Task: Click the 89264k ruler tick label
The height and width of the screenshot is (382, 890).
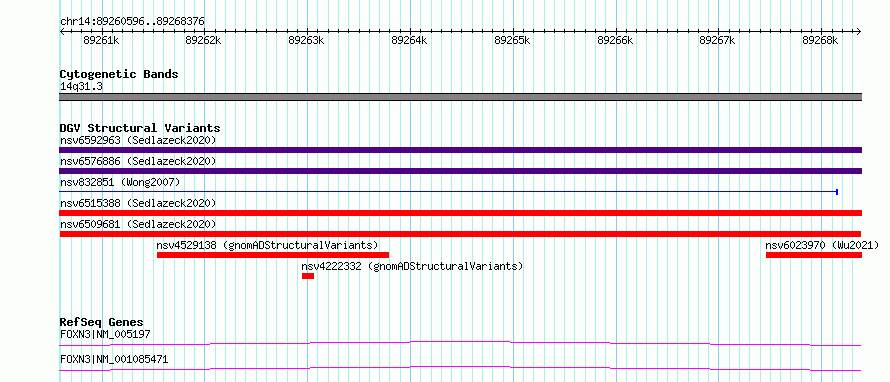Action: (410, 40)
